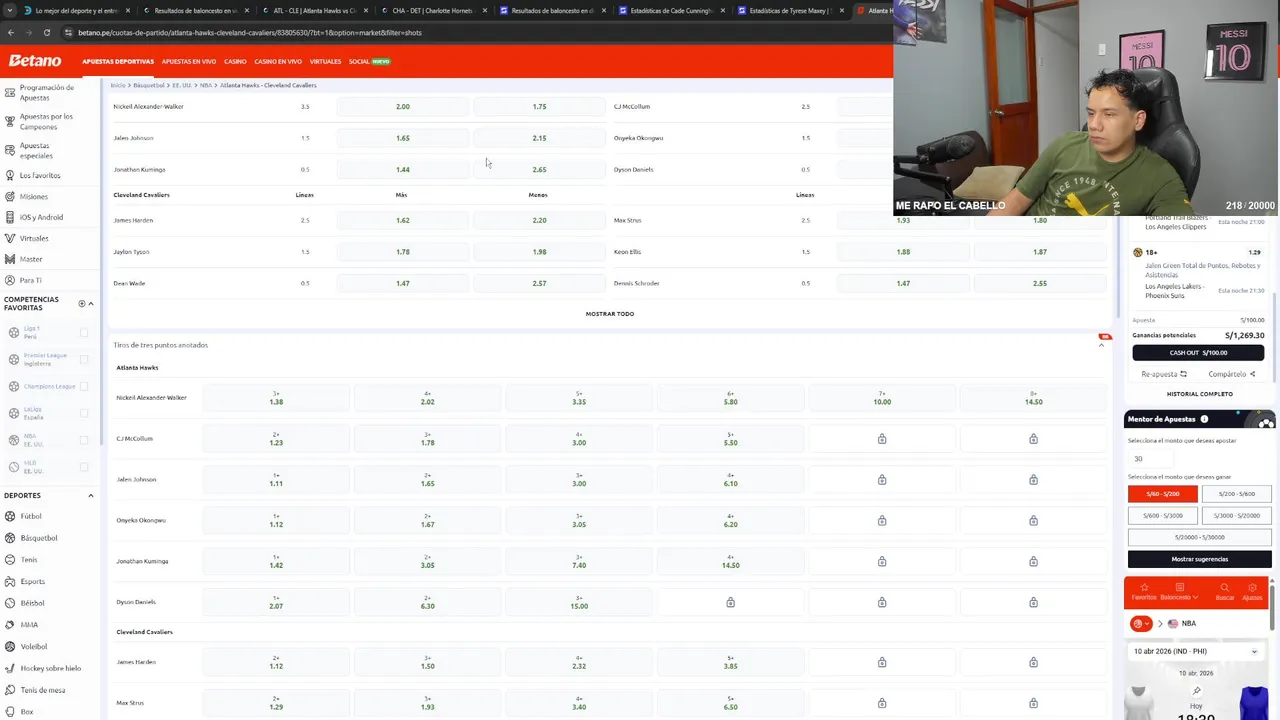Check the LaLiga España checkbox
The image size is (1280, 720).
coord(83,413)
